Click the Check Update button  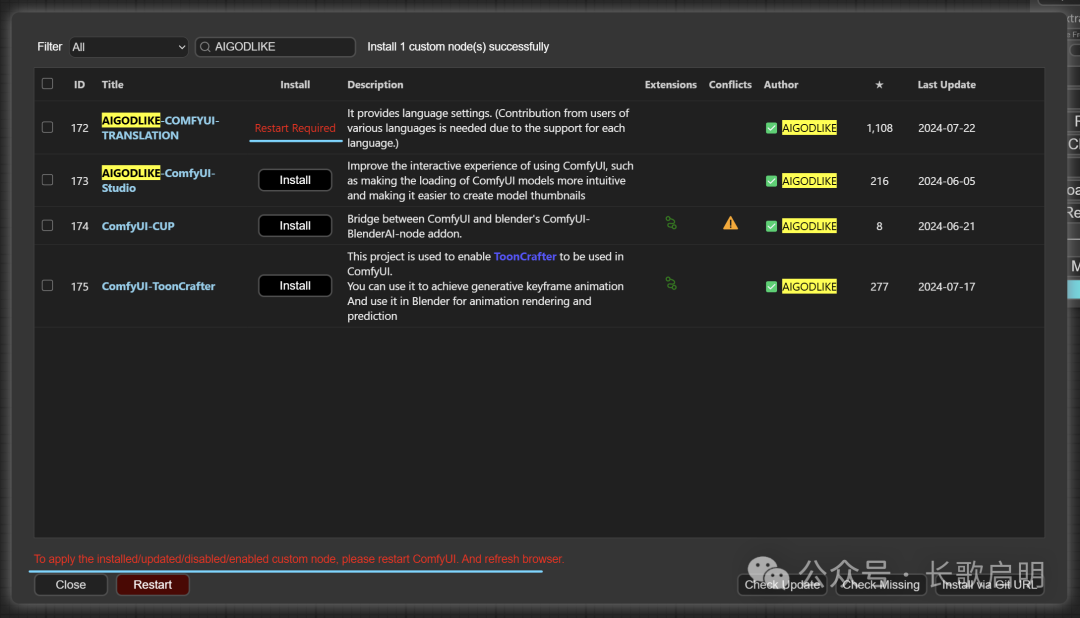(782, 584)
